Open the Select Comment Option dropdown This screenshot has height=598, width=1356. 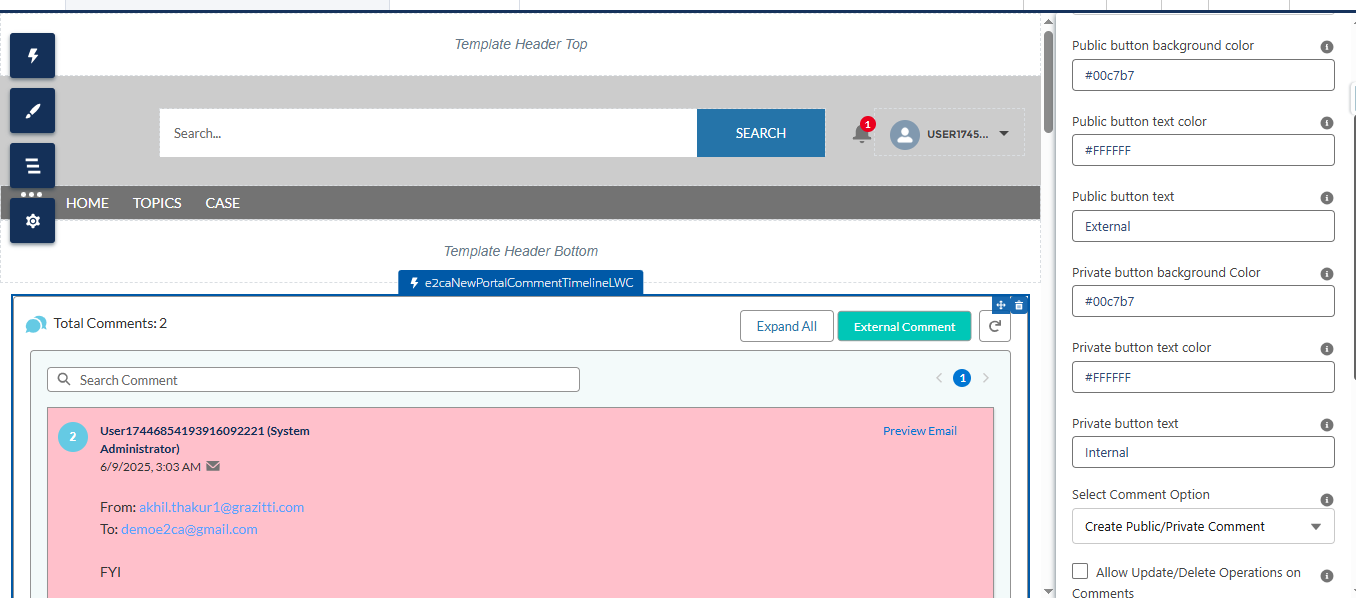click(x=1202, y=527)
